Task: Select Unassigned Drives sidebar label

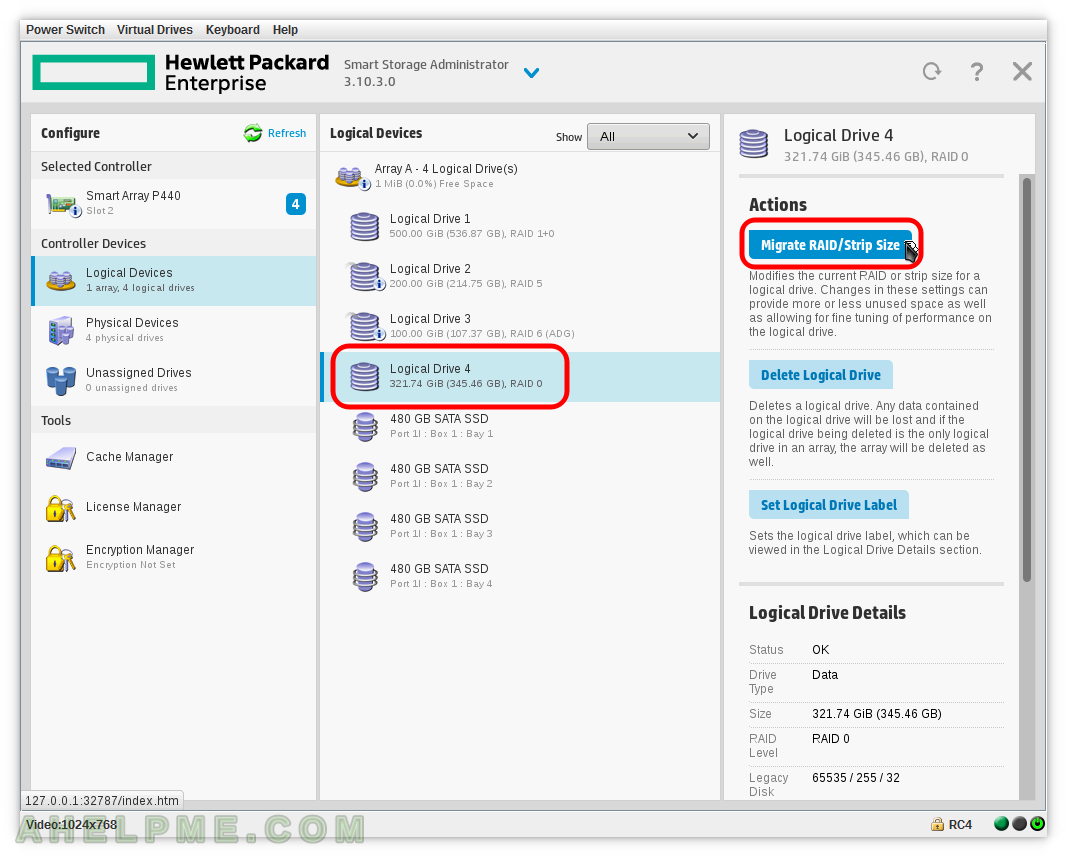Action: (x=139, y=373)
